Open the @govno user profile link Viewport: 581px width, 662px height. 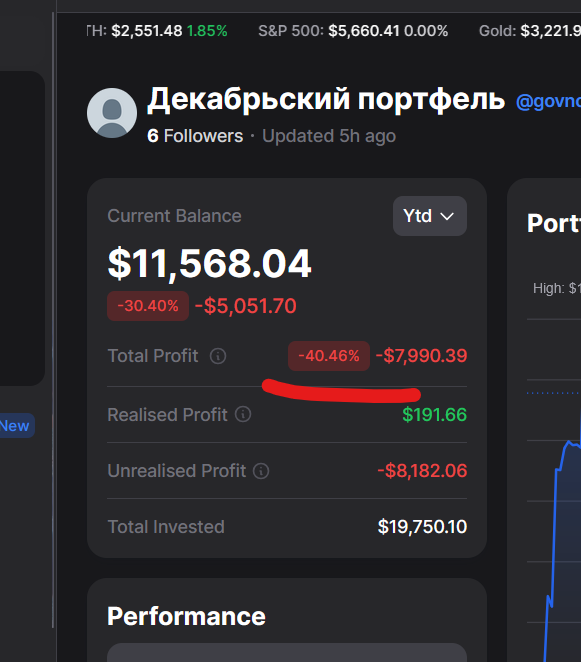click(548, 102)
